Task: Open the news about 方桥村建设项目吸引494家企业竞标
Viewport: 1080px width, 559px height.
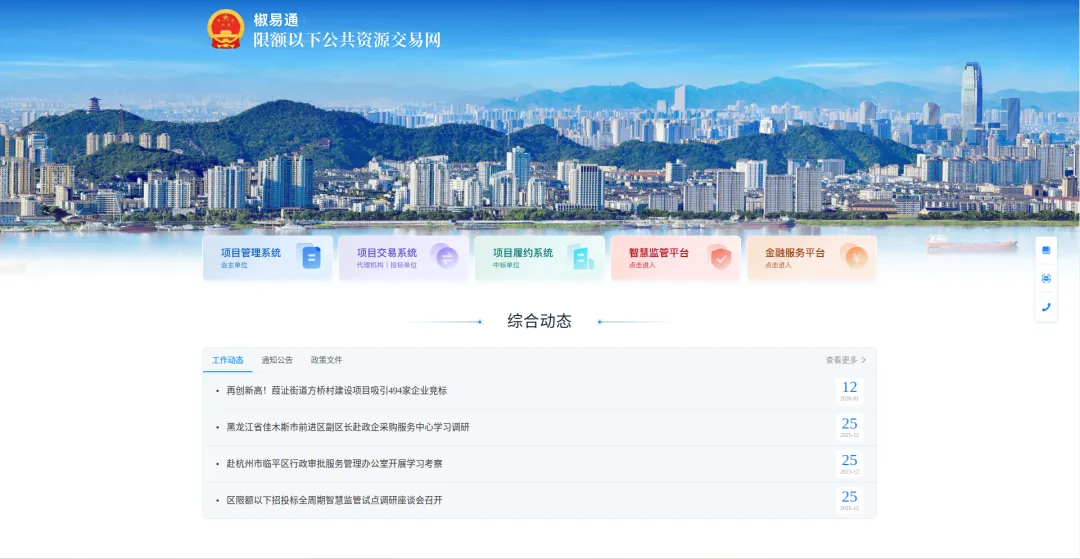Action: 336,391
